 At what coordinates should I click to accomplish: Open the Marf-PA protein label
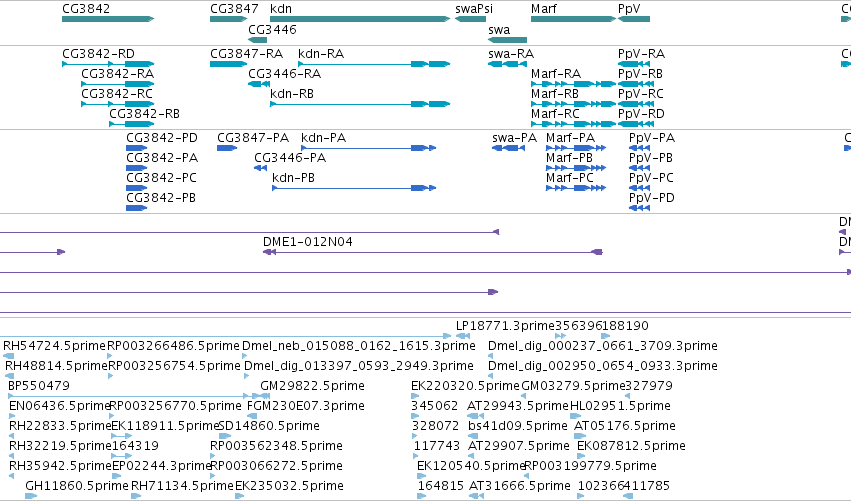coord(570,138)
